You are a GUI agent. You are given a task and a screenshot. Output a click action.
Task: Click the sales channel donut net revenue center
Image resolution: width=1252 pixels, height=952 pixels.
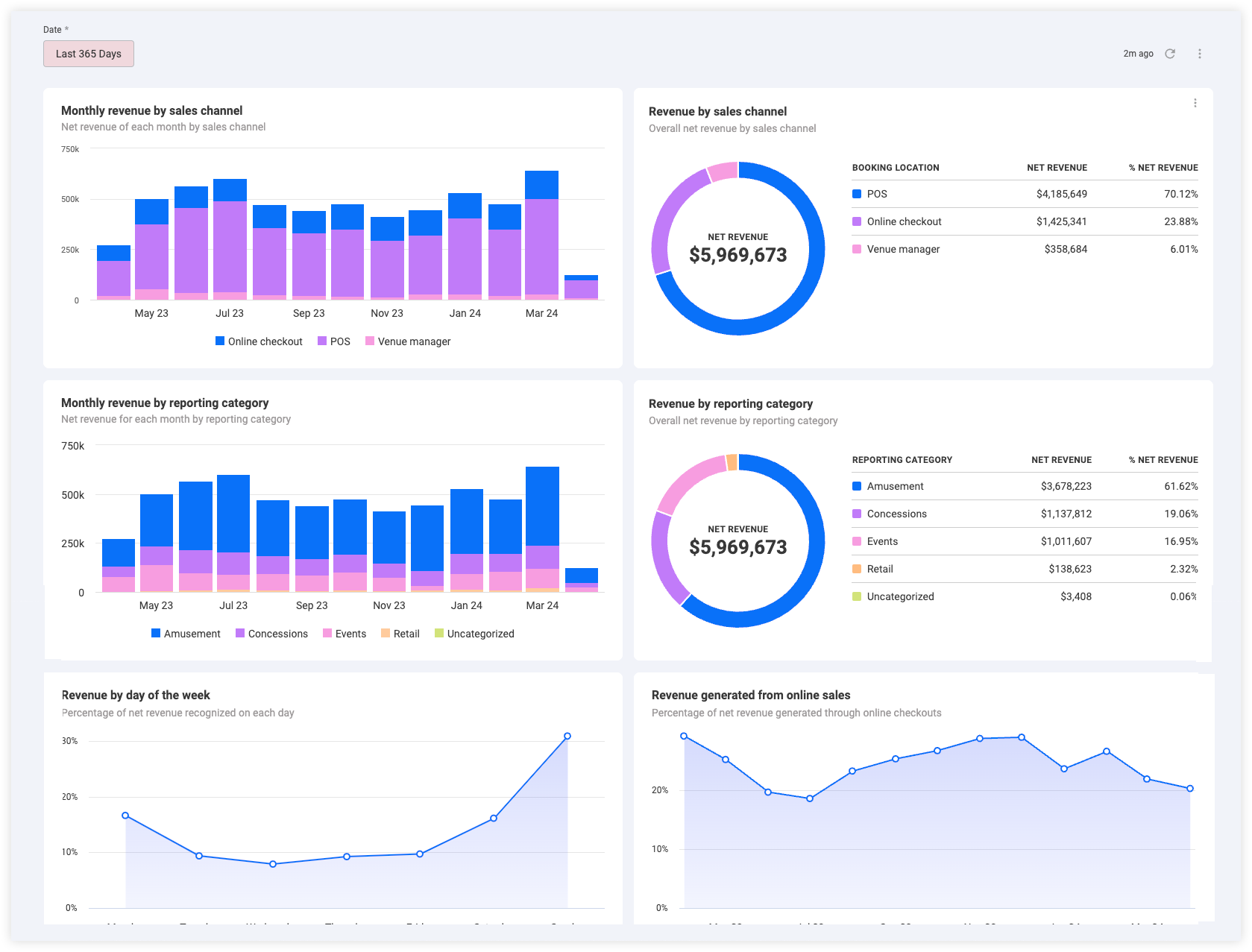[x=738, y=248]
